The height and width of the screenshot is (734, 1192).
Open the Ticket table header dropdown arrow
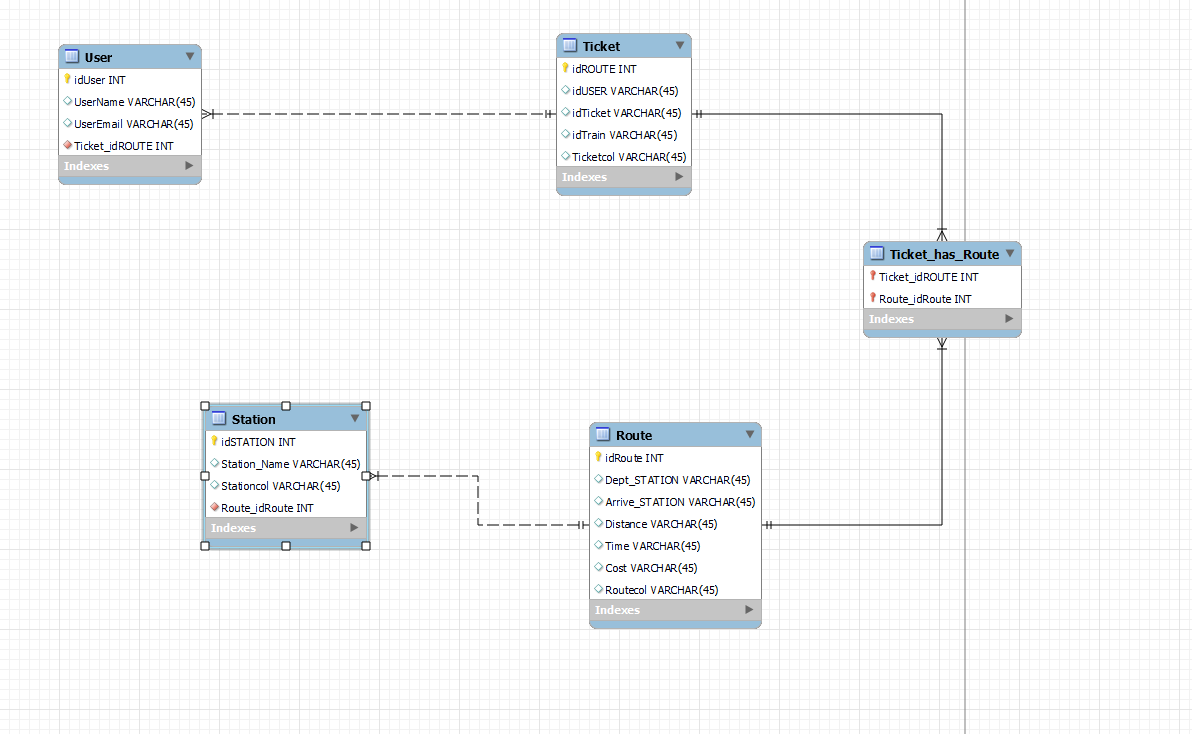(x=680, y=45)
